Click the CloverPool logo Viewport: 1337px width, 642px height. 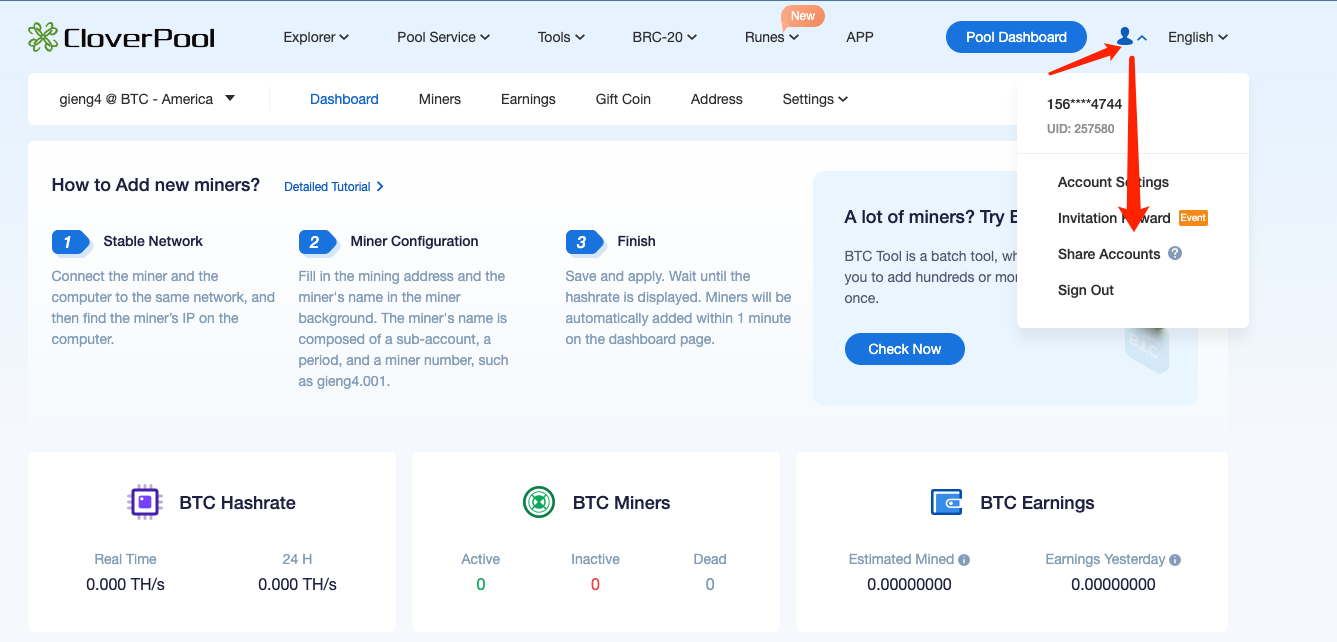pos(121,38)
